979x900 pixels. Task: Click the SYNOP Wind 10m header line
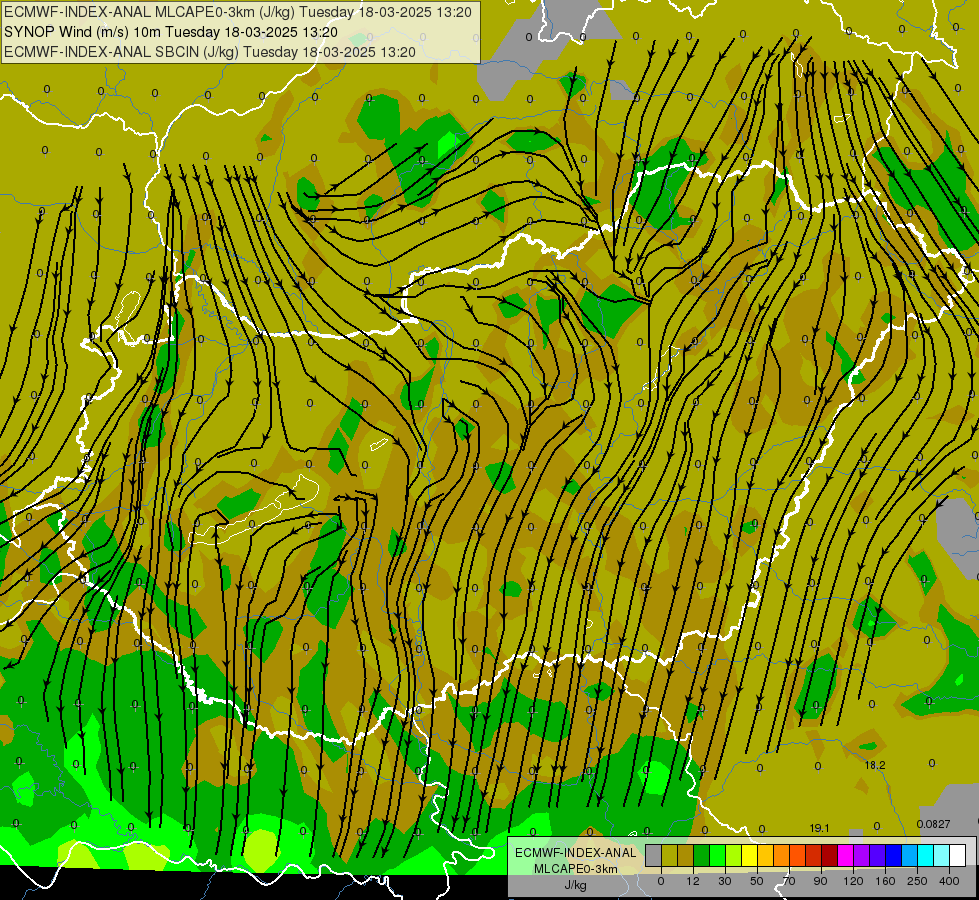(171, 32)
